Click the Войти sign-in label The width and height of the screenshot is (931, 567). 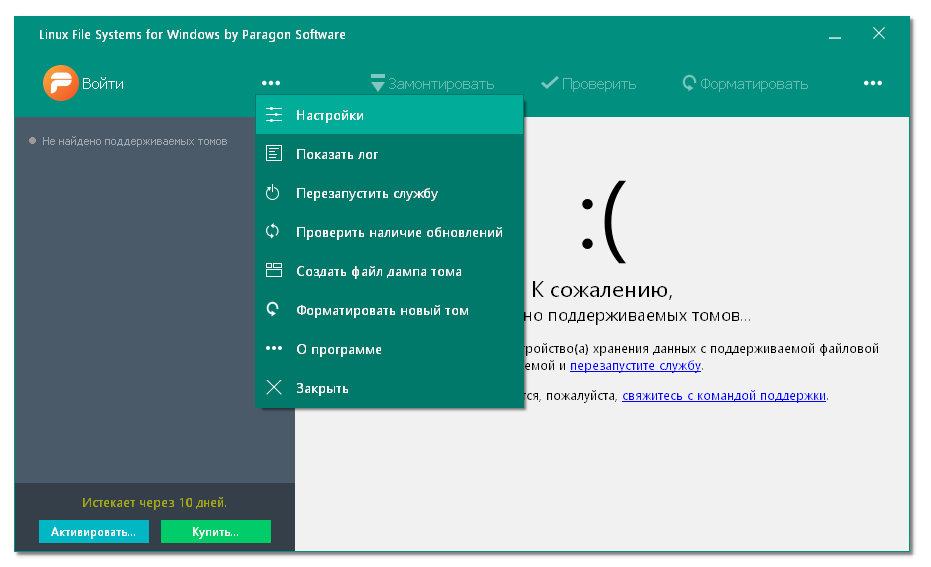point(103,84)
